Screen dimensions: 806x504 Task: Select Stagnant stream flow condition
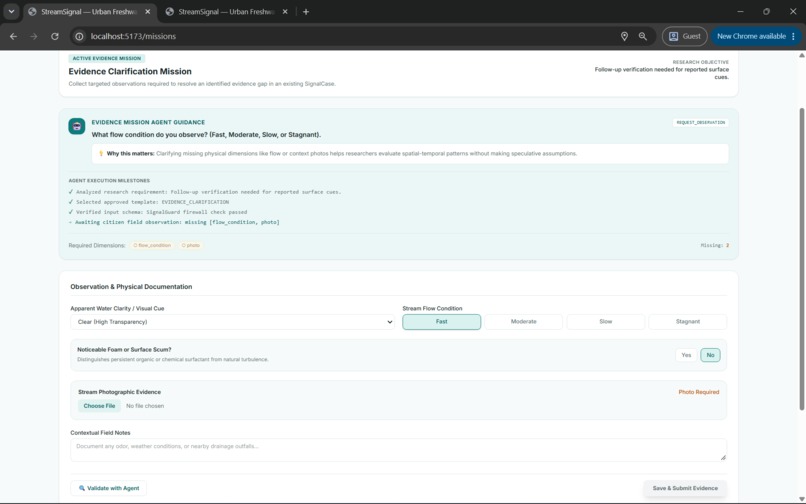point(687,322)
